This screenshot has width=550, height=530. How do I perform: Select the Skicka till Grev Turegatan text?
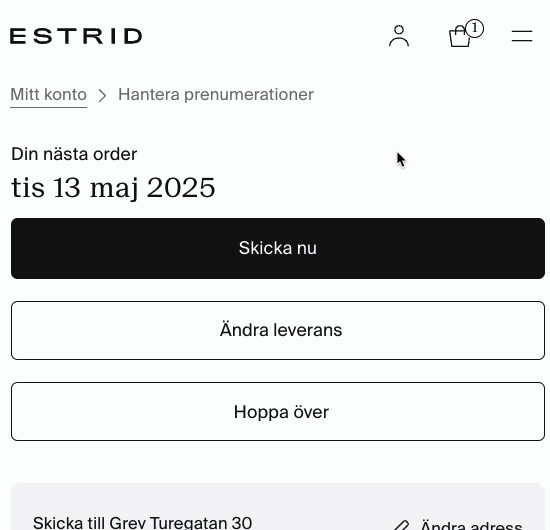pyautogui.click(x=142, y=523)
